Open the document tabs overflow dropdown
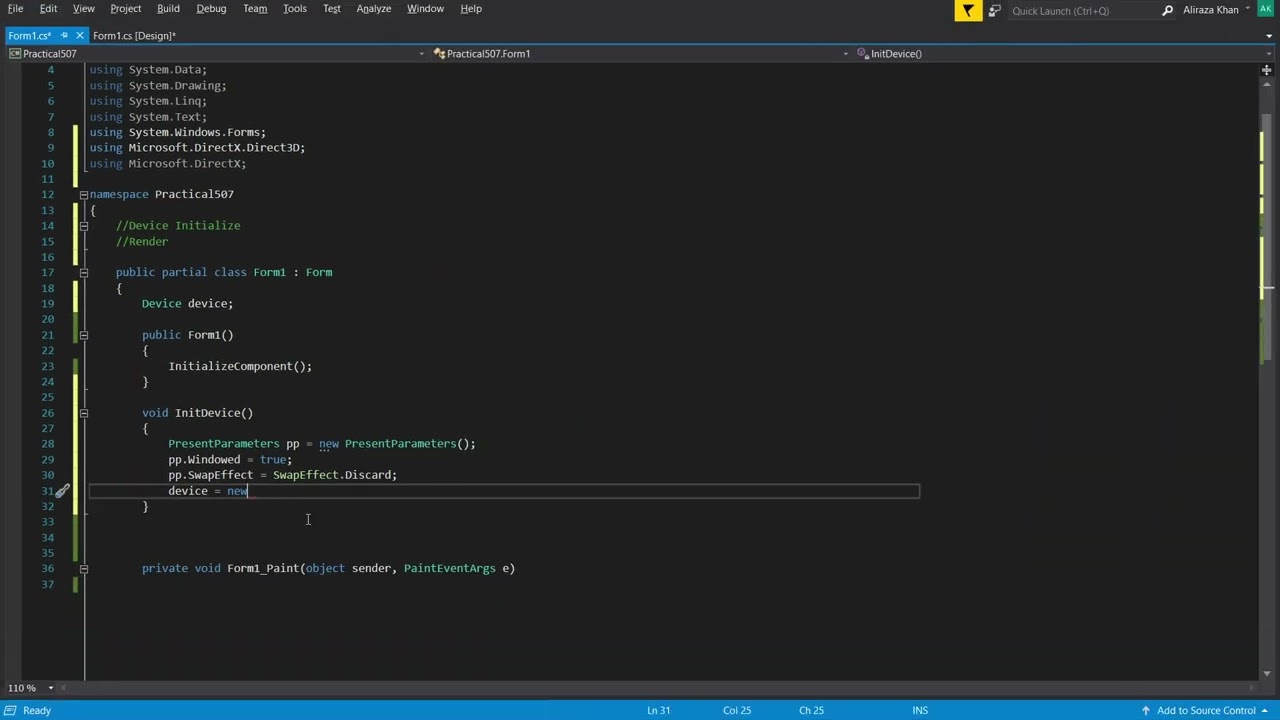The width and height of the screenshot is (1280, 720). tap(1268, 36)
